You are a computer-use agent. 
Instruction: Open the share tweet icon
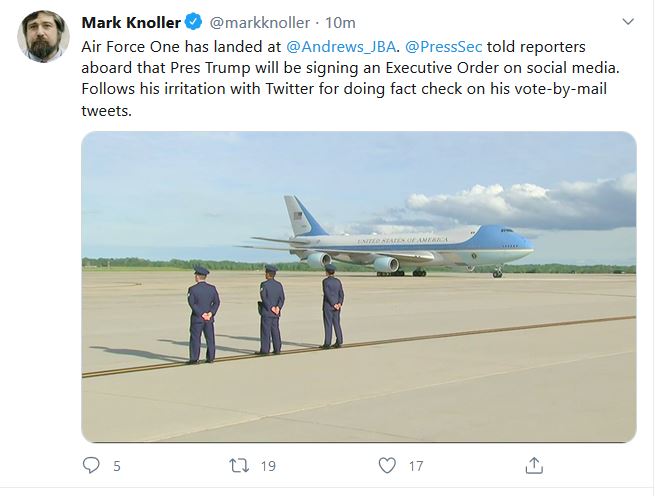pyautogui.click(x=534, y=465)
